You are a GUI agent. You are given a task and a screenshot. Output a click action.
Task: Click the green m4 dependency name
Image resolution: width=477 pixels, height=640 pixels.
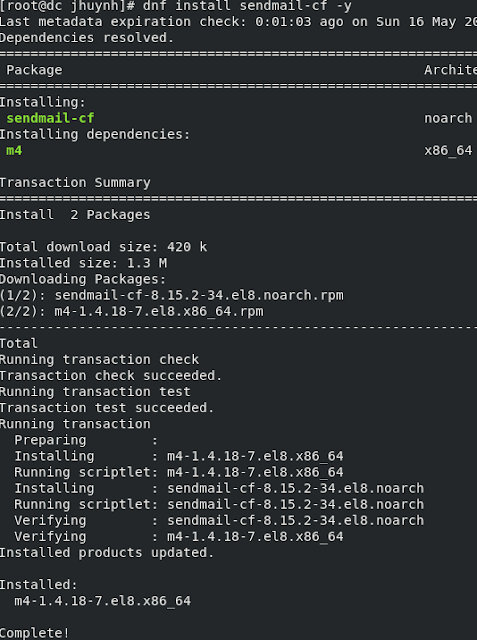[x=14, y=151]
